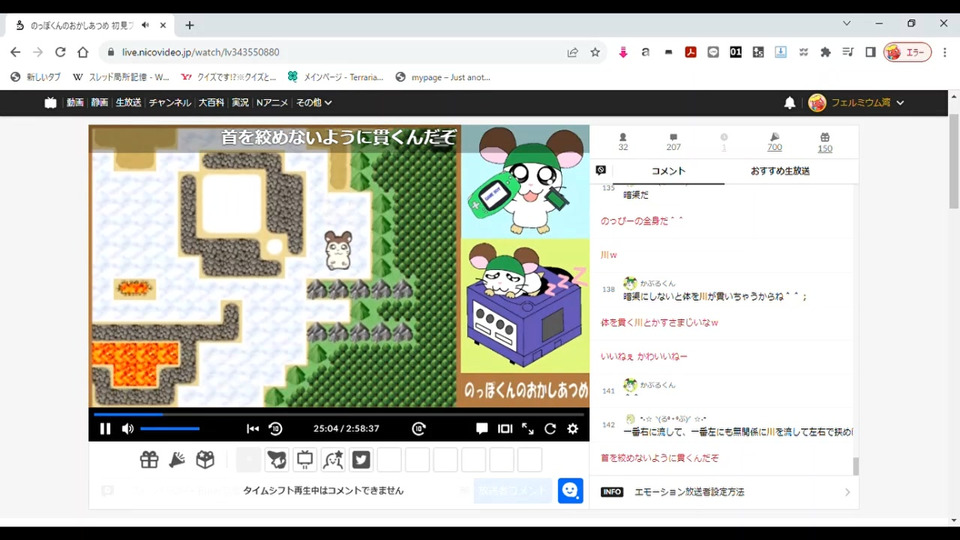Open the Adobe Acrobat extension
The image size is (960, 540).
[x=691, y=53]
